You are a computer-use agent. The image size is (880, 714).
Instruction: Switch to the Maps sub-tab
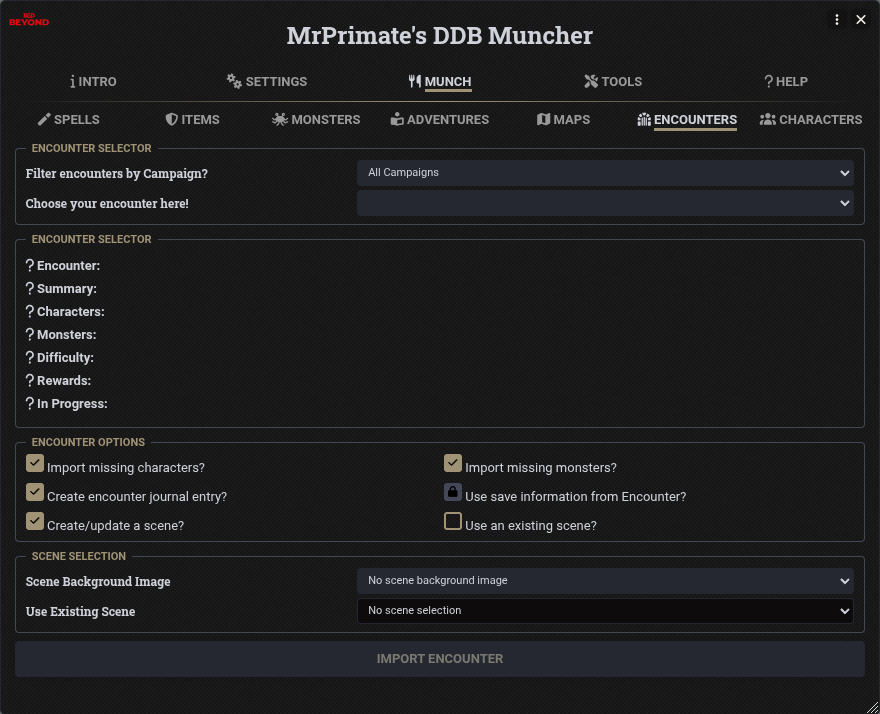point(563,120)
